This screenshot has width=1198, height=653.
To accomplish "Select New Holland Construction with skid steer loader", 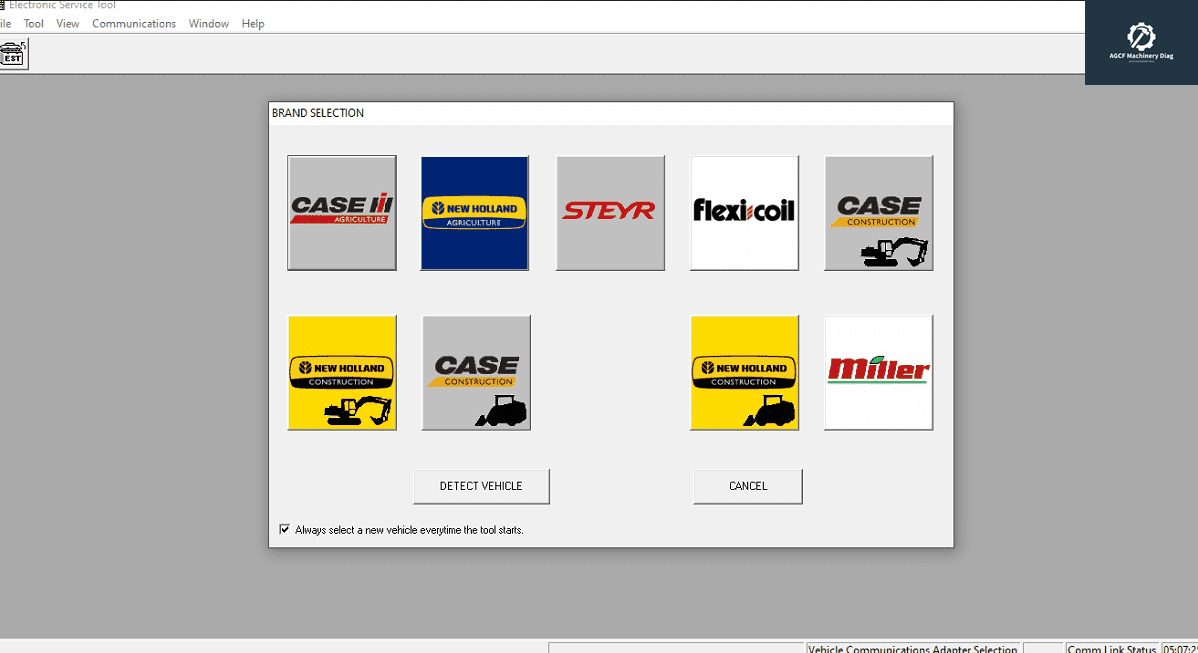I will (x=744, y=373).
